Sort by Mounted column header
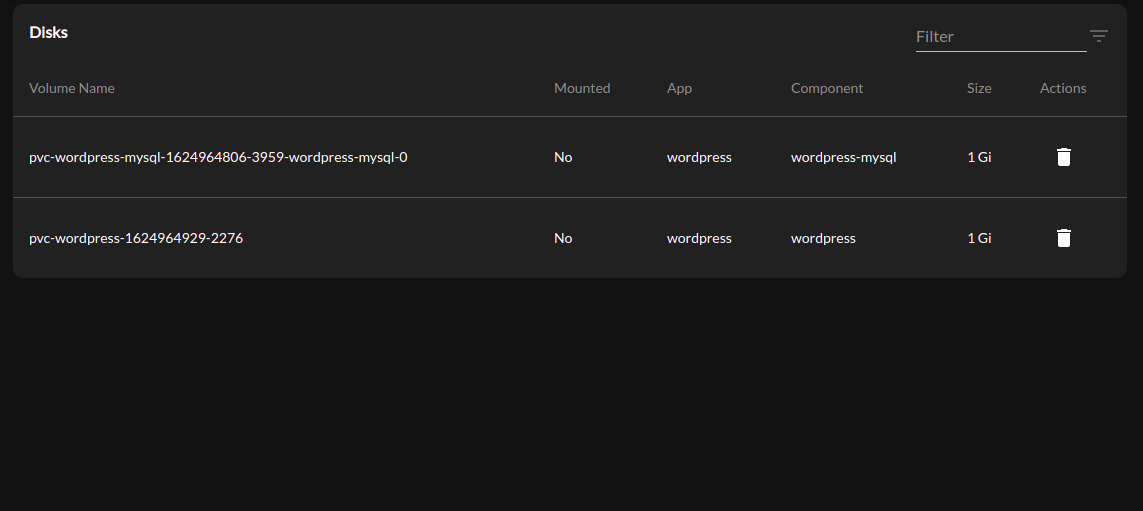 point(582,88)
